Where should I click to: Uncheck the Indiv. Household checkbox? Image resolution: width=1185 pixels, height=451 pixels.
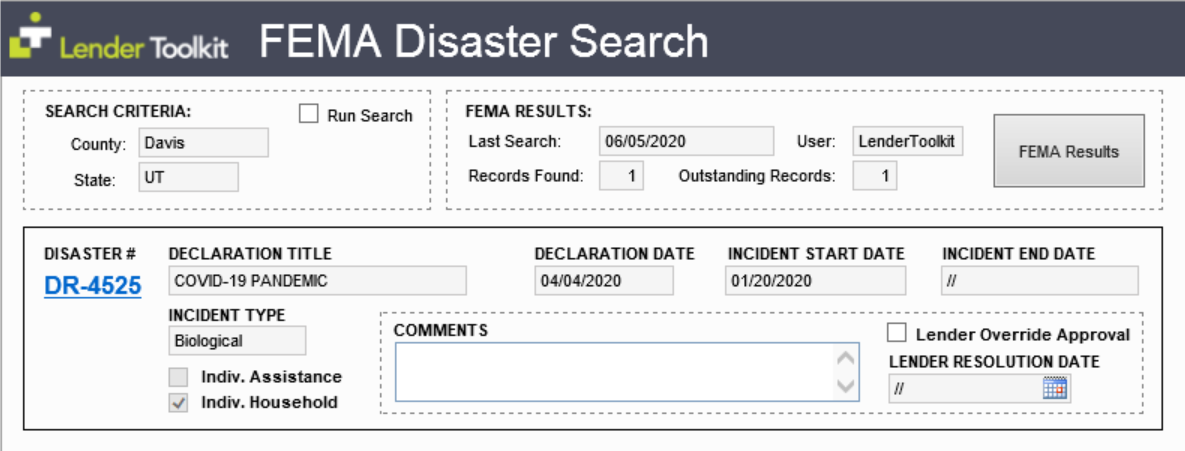pos(178,403)
